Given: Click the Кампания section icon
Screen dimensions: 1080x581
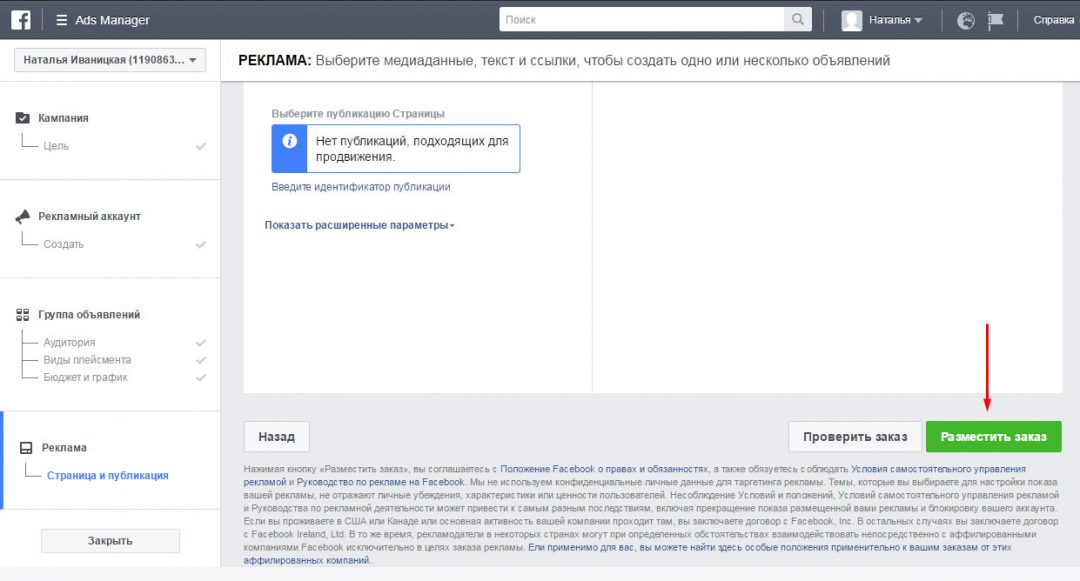Looking at the screenshot, I should [23, 118].
